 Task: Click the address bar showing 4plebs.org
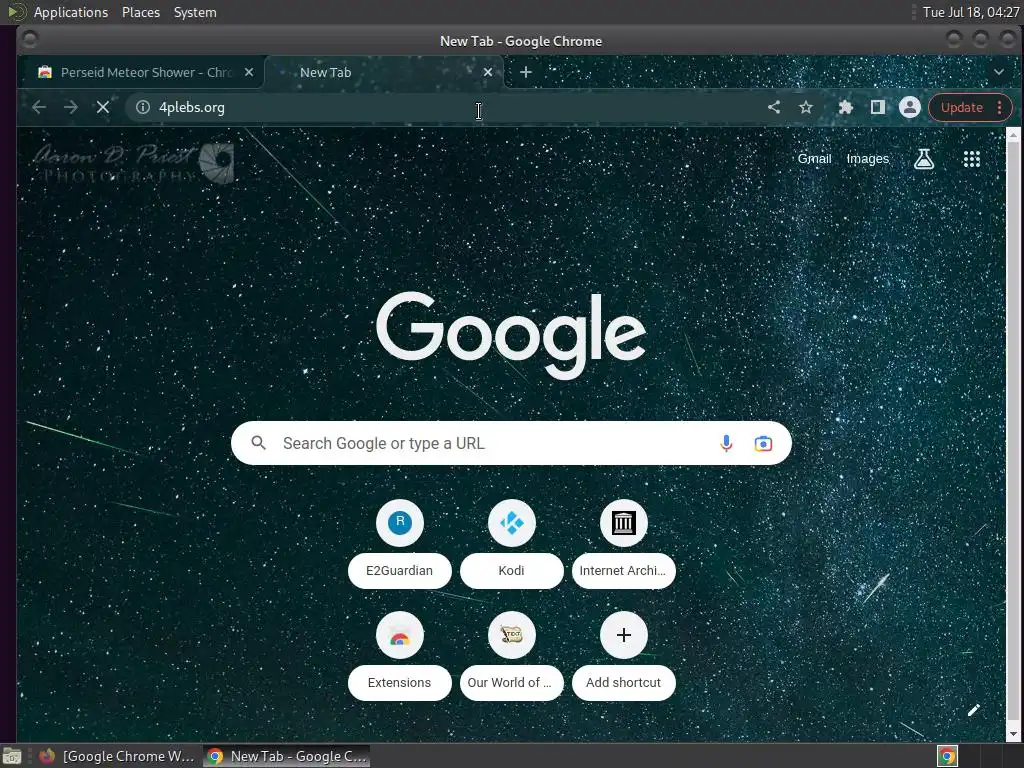point(444,107)
